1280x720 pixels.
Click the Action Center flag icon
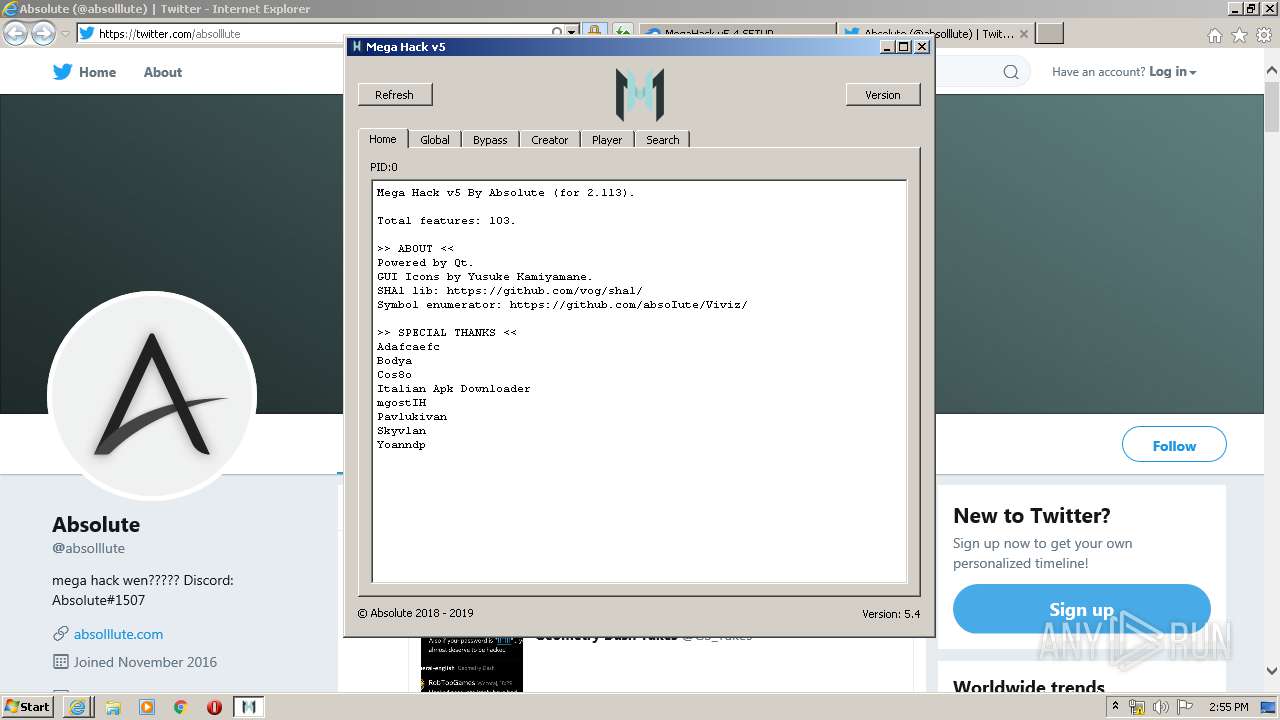(x=1185, y=707)
